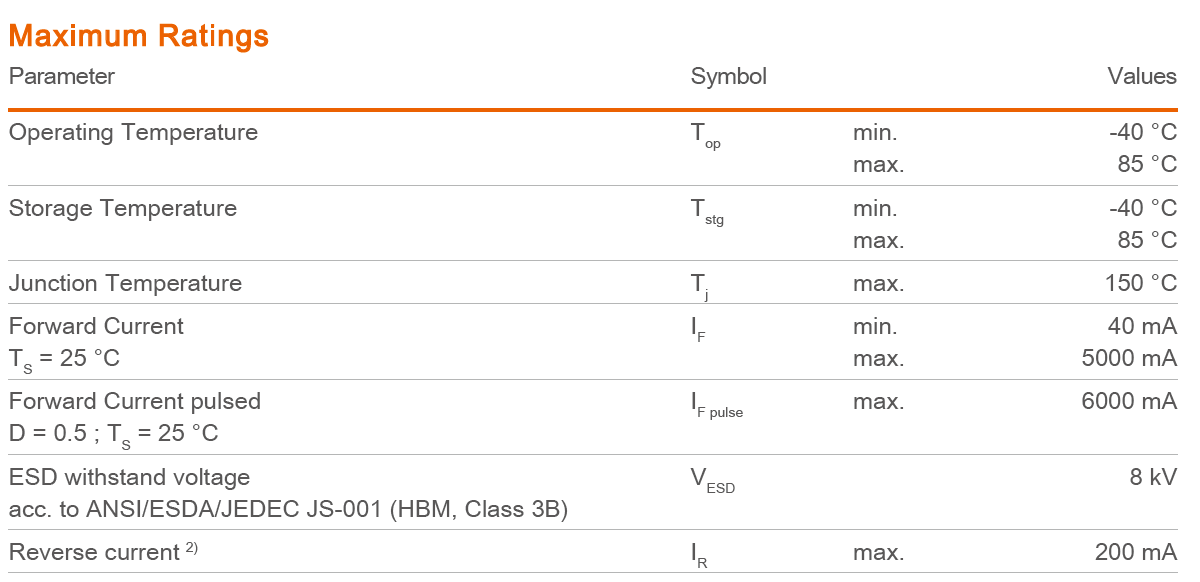Image resolution: width=1200 pixels, height=582 pixels.
Task: Click the Maximum Ratings heading
Action: pyautogui.click(x=139, y=37)
